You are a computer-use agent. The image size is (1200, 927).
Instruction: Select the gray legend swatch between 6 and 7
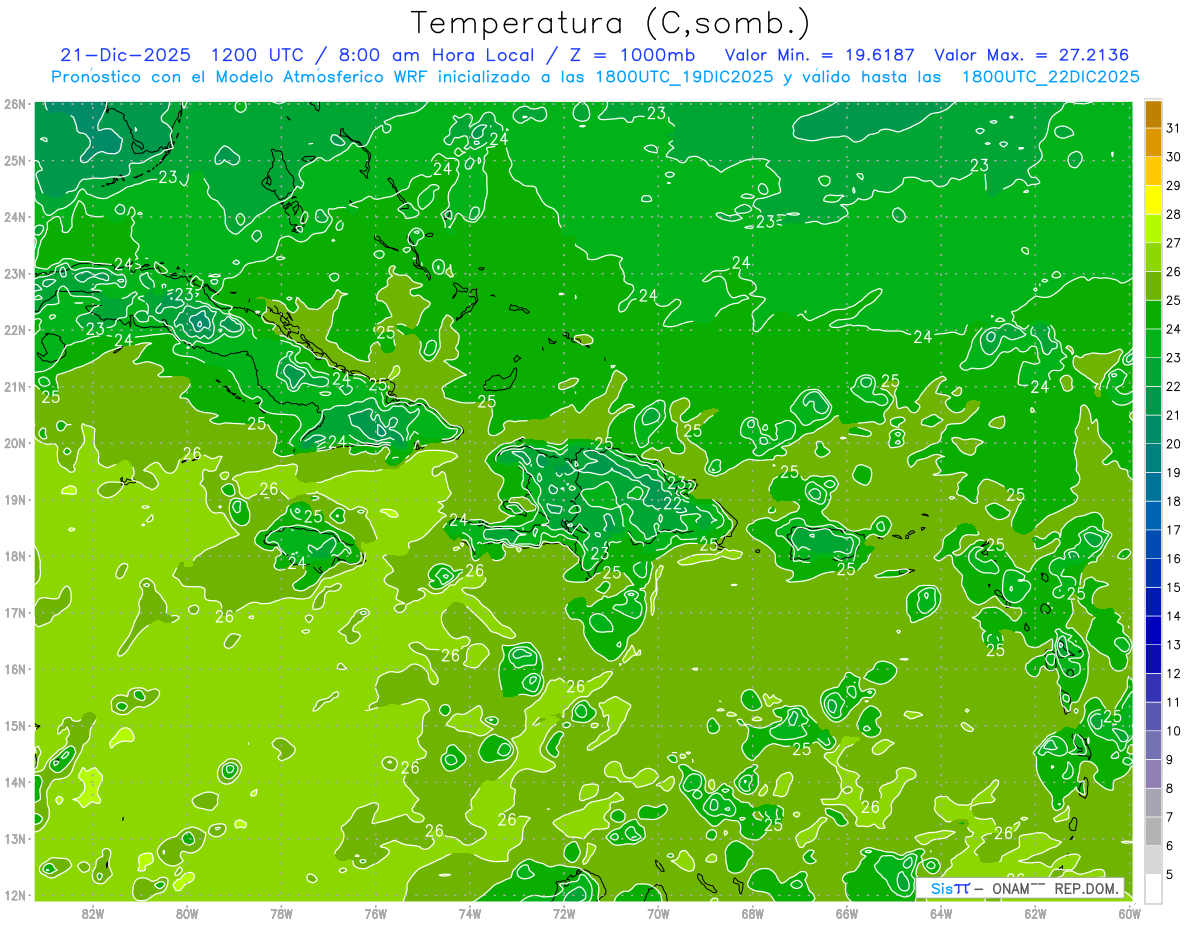(1153, 831)
